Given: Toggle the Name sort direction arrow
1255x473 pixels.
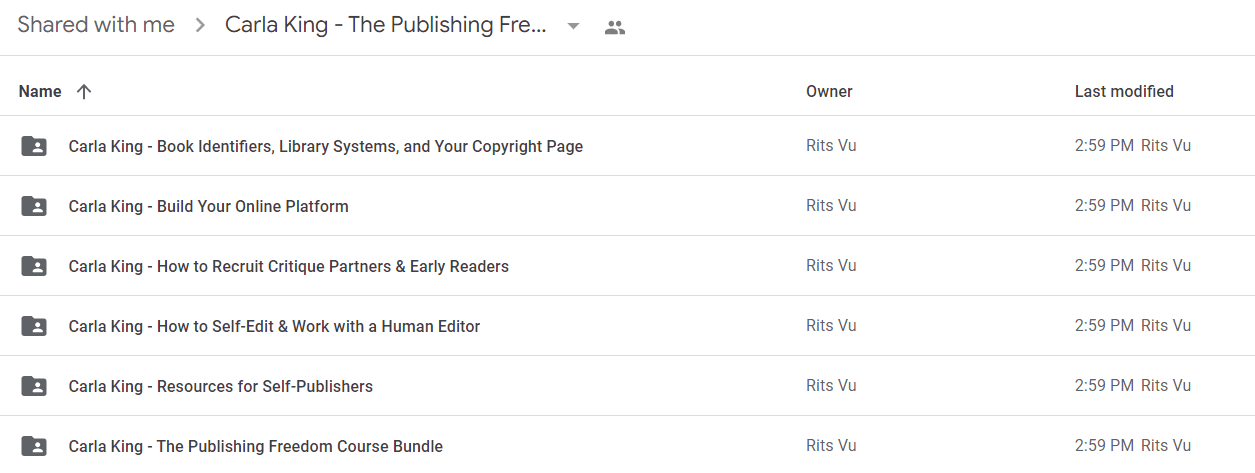Looking at the screenshot, I should point(84,91).
